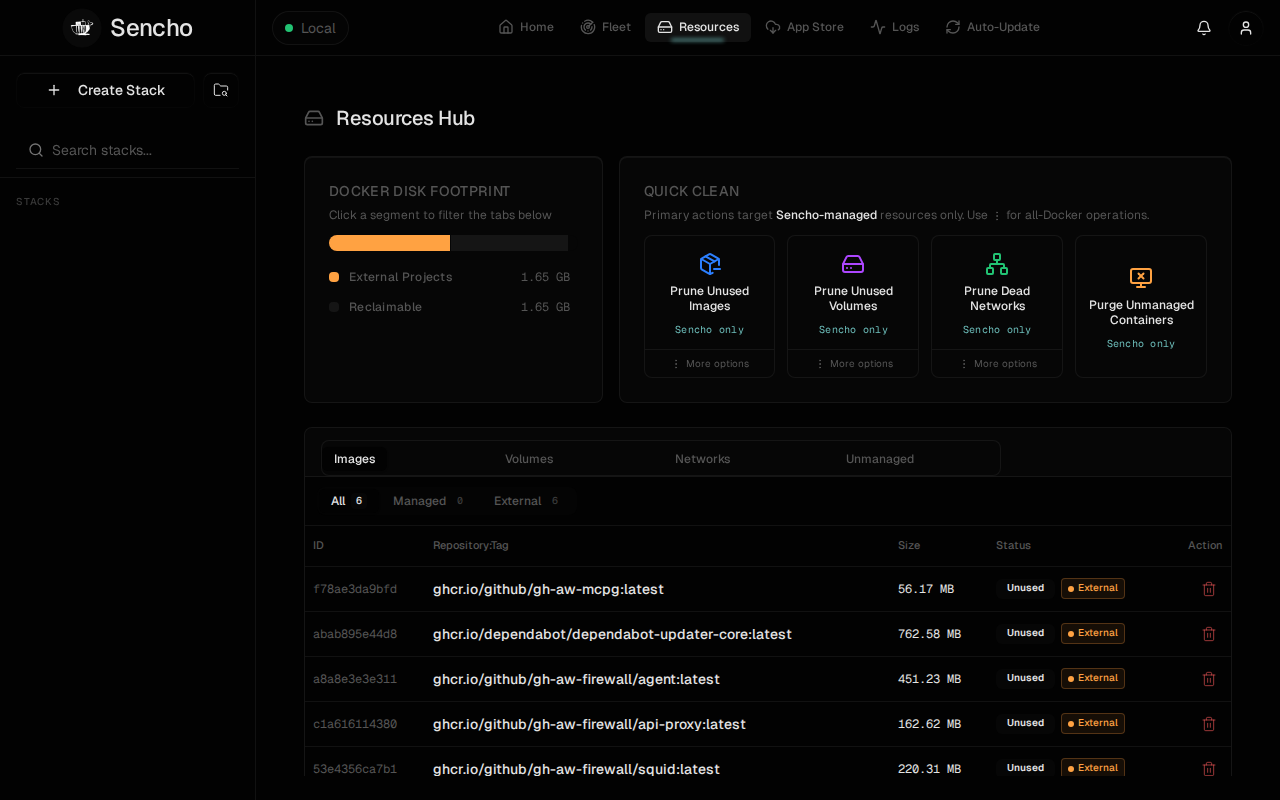This screenshot has width=1280, height=800.
Task: Click the Prune Dead Networks icon
Action: 997,264
